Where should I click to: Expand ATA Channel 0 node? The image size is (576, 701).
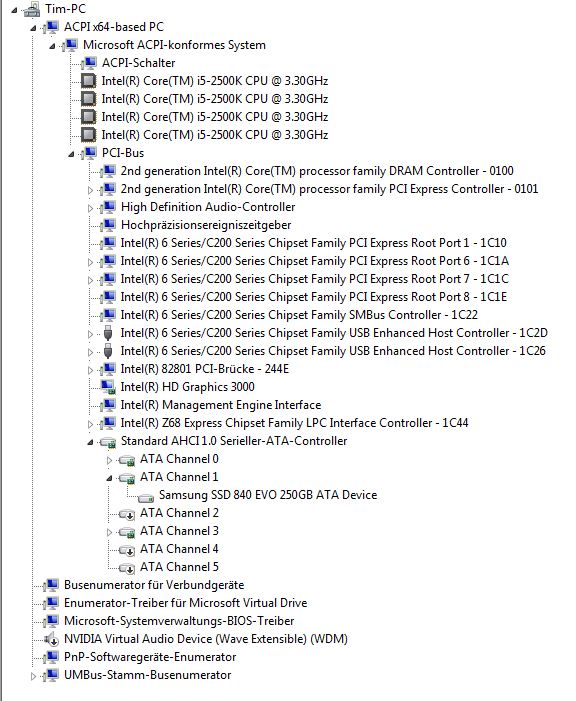110,460
